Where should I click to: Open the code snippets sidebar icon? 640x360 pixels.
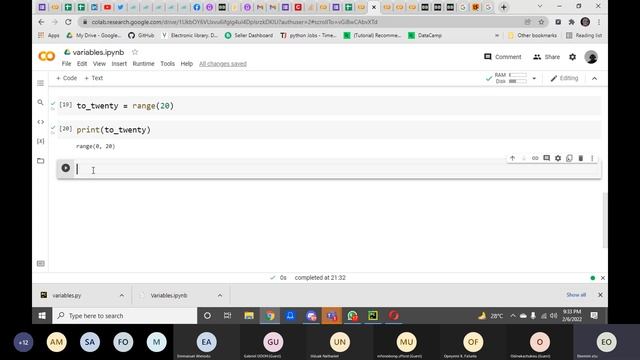40,122
